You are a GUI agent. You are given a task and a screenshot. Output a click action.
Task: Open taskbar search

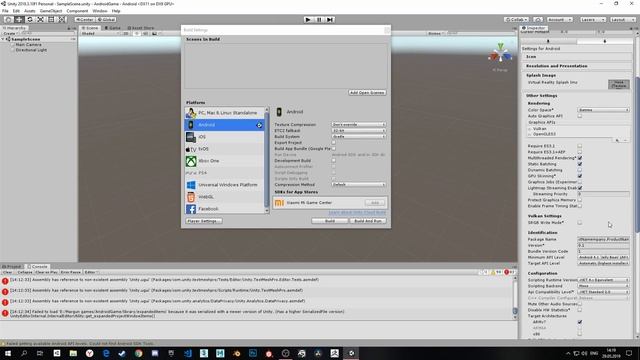click(24, 353)
